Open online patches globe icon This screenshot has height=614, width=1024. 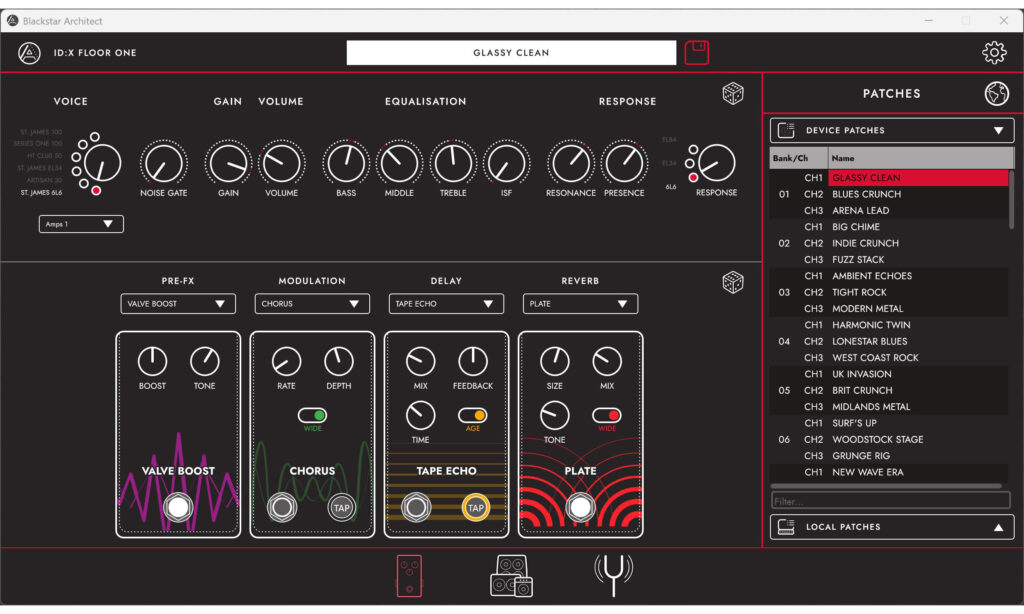(996, 94)
